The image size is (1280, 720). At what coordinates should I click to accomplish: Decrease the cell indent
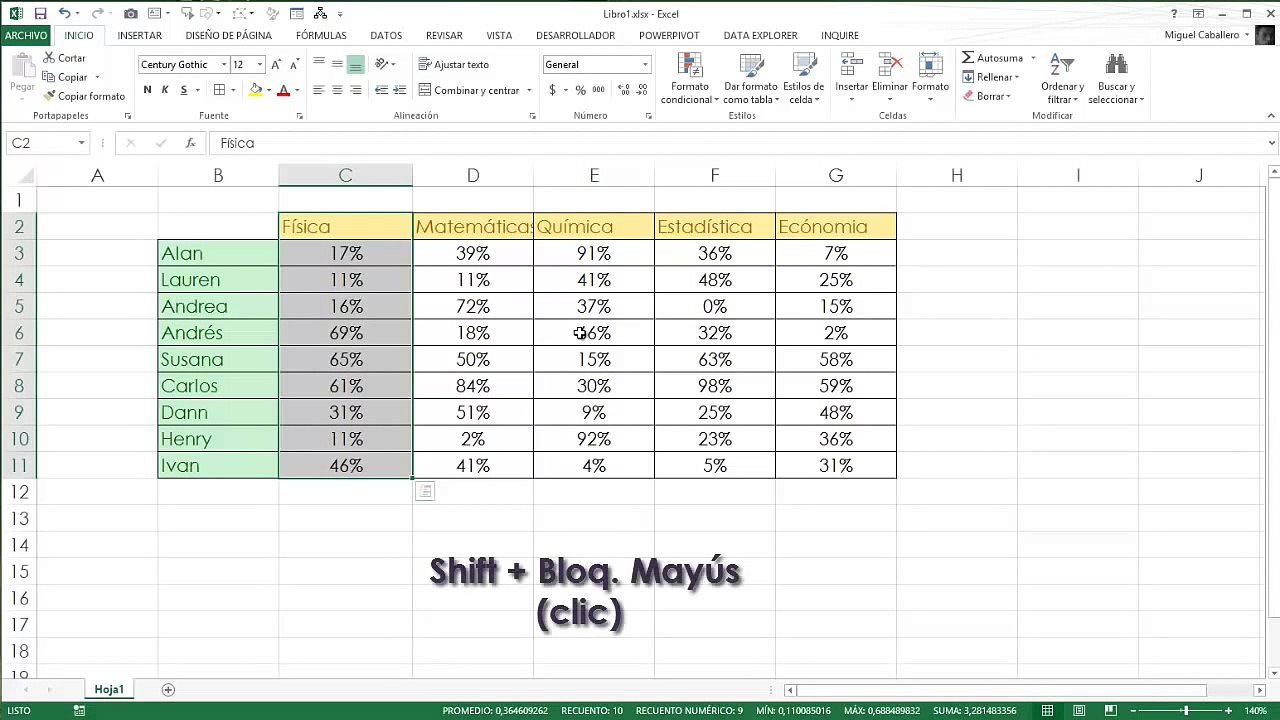(x=381, y=90)
